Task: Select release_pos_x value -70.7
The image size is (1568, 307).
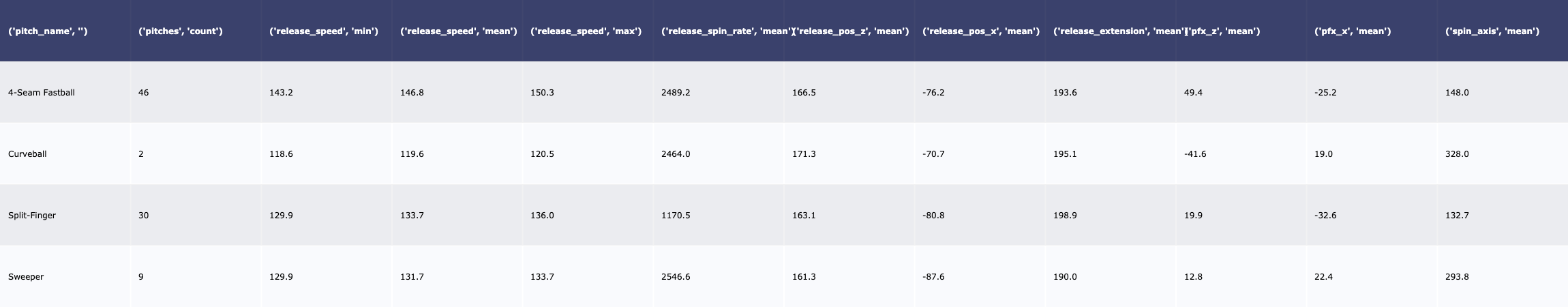Action: coord(933,154)
